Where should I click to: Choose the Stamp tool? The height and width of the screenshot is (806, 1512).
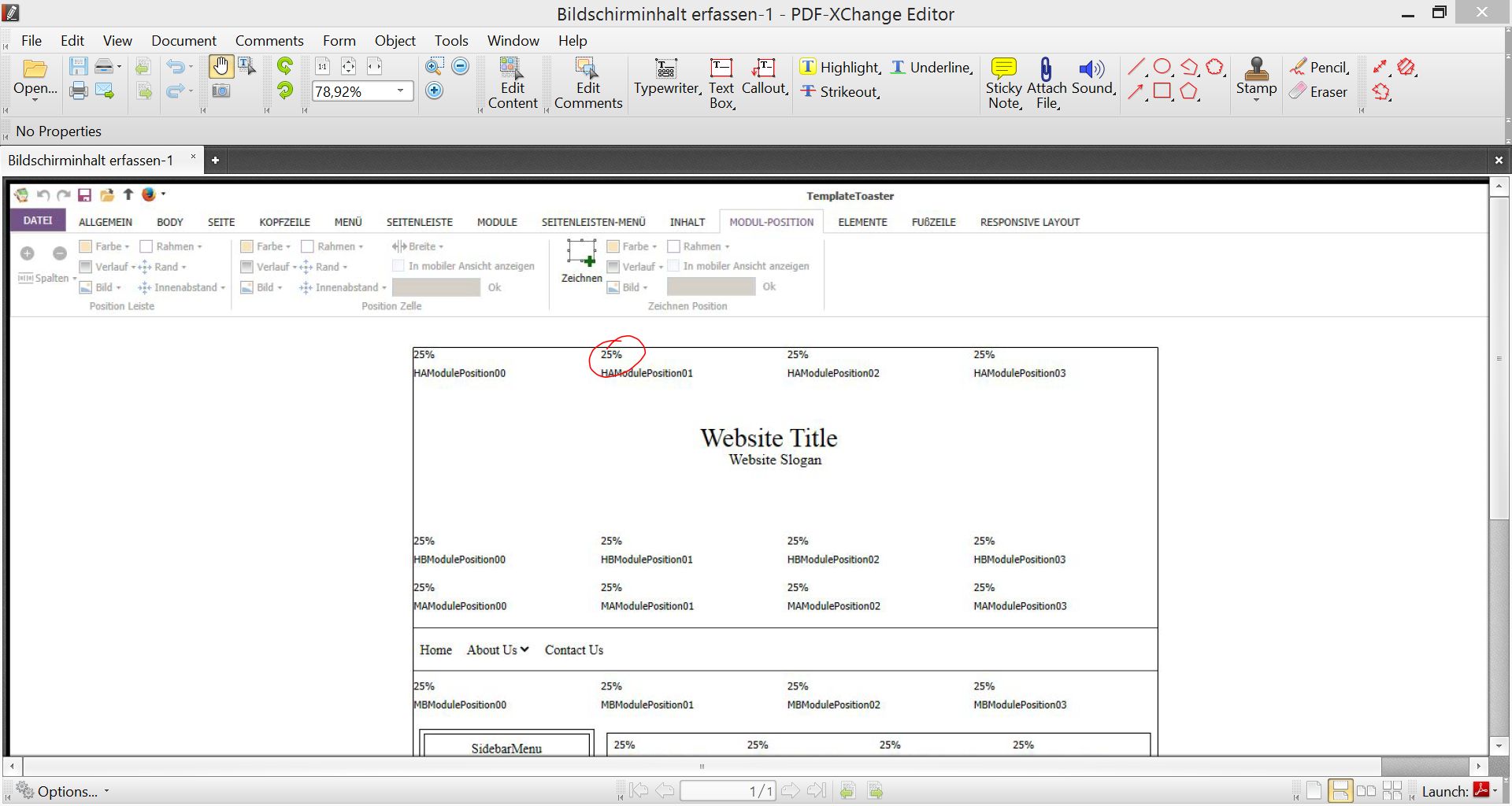coord(1256,77)
